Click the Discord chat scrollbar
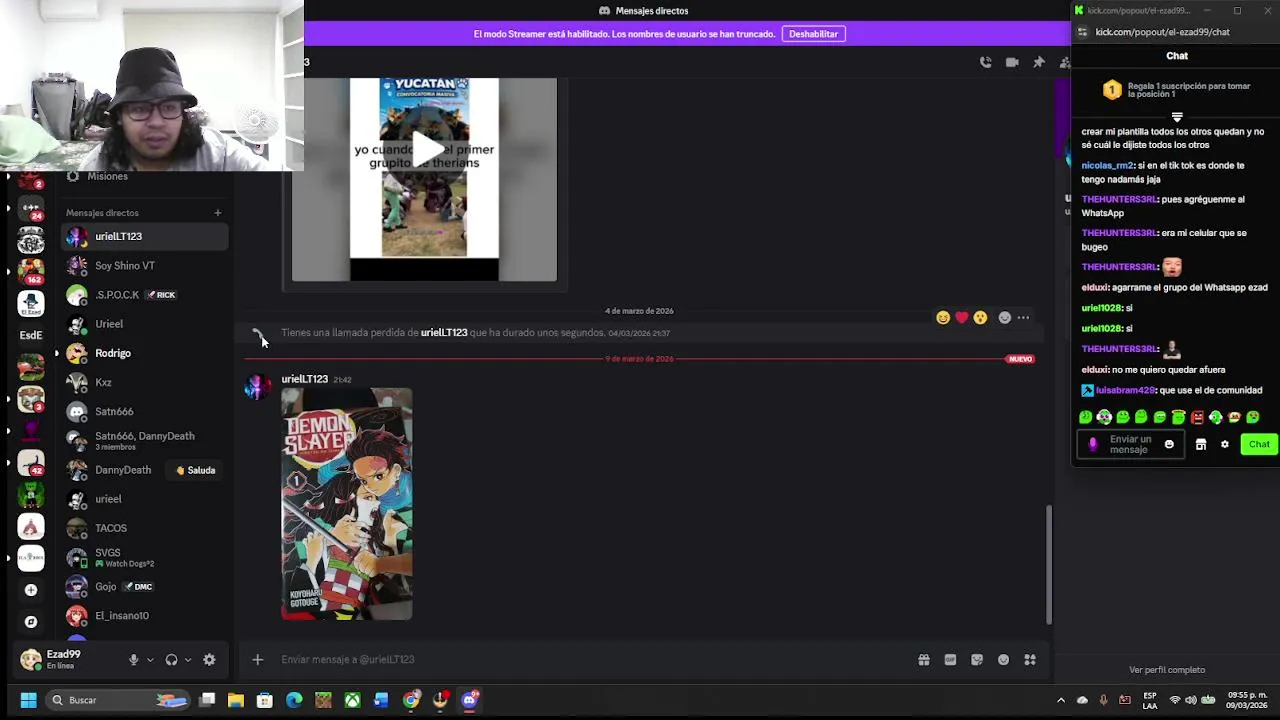 tap(1048, 565)
